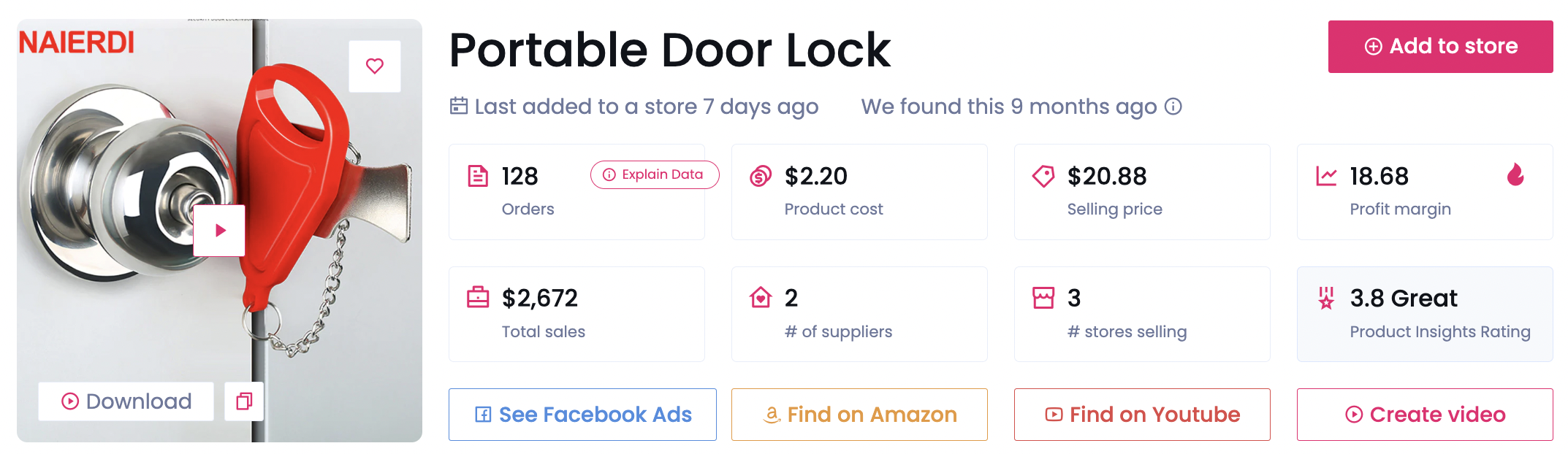The image size is (1568, 454).
Task: Click the heart favorite icon on product image
Action: point(375,66)
